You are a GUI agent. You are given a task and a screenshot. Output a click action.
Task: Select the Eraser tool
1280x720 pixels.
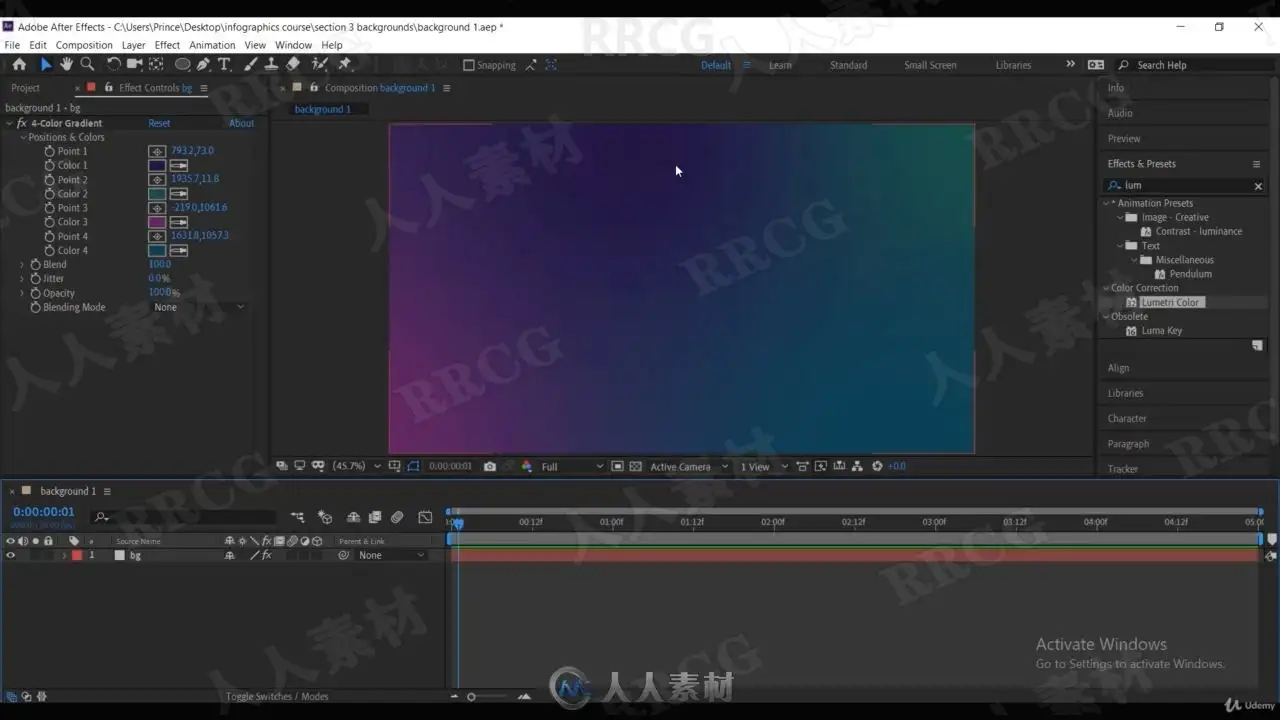pos(293,64)
